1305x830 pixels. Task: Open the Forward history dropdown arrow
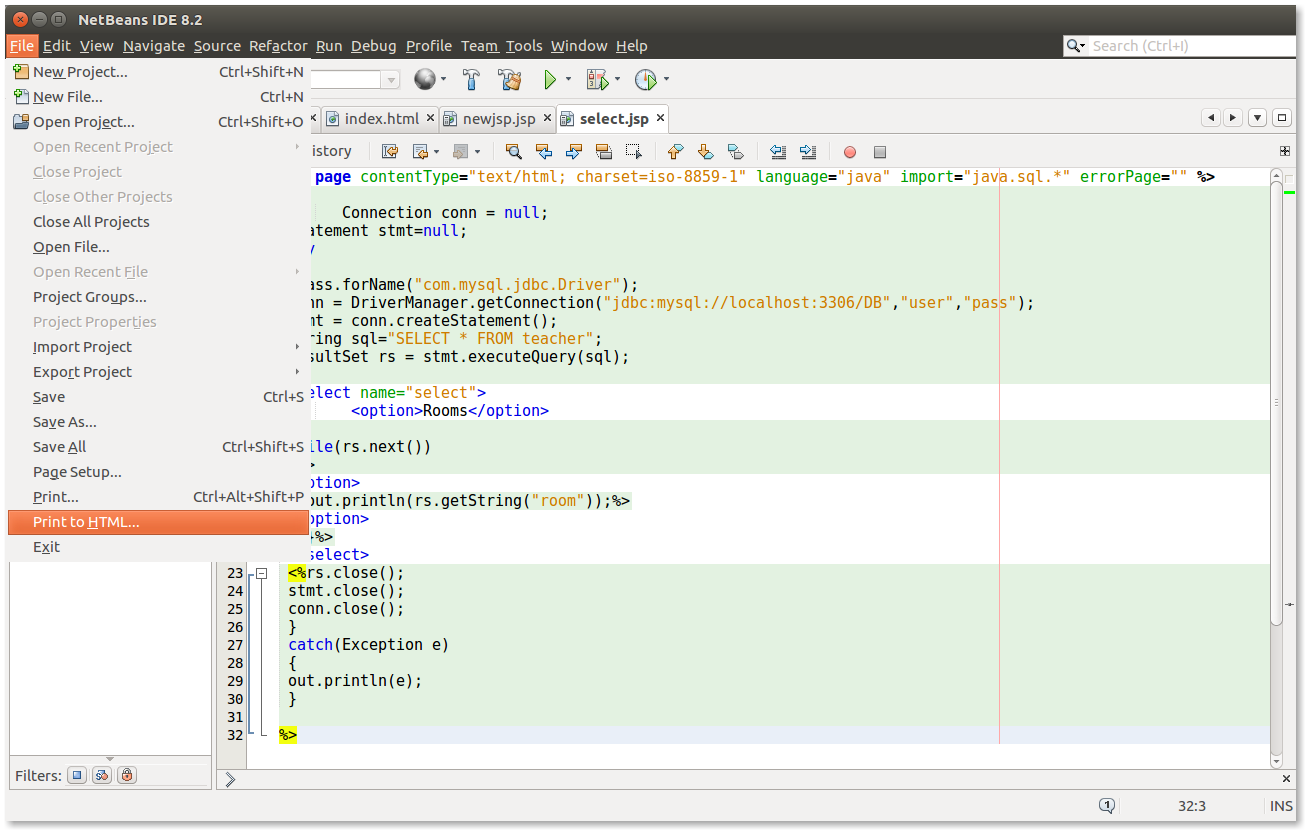pos(477,152)
